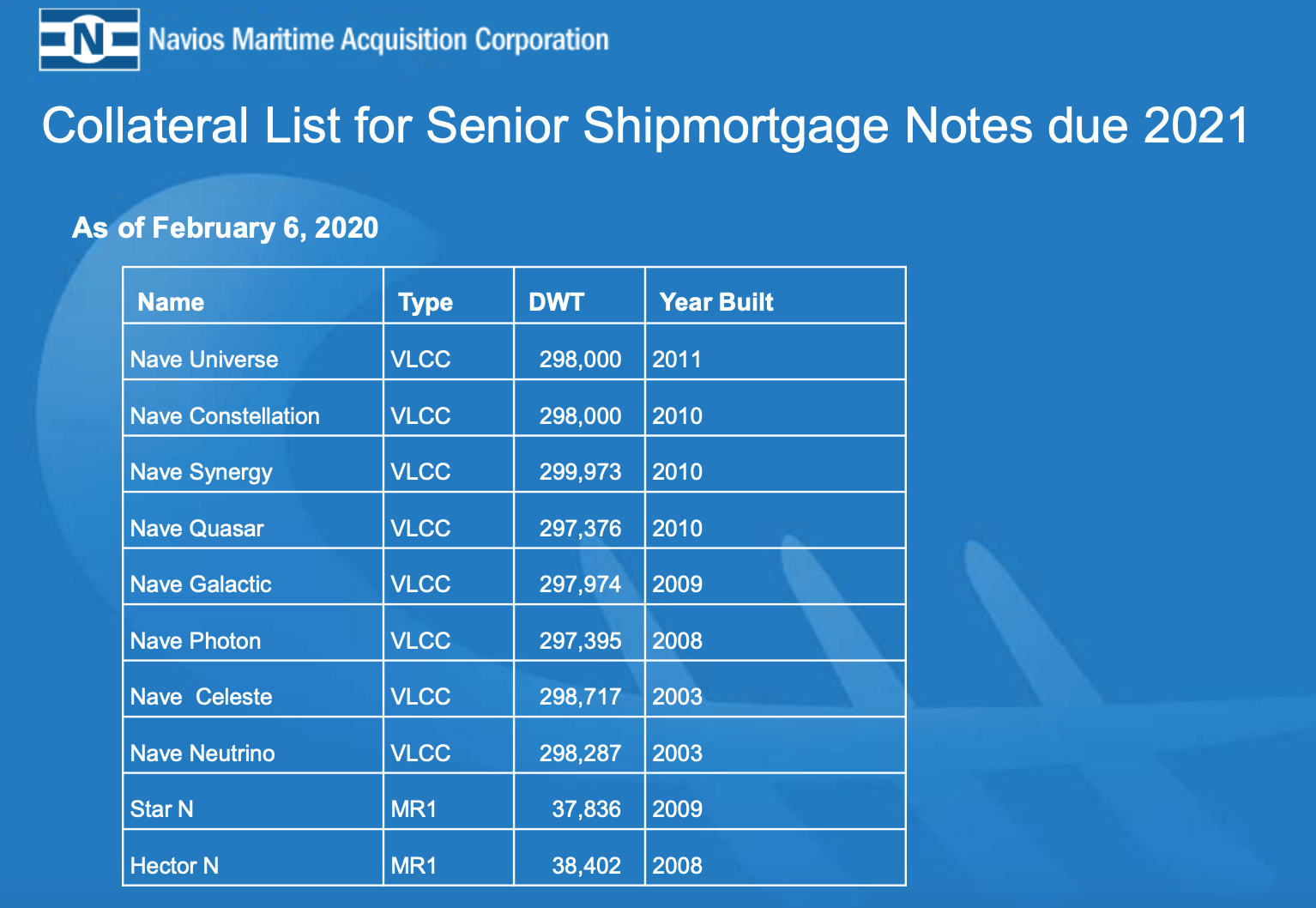
Task: Click the Nave Galactic year built 2009
Action: 677,584
